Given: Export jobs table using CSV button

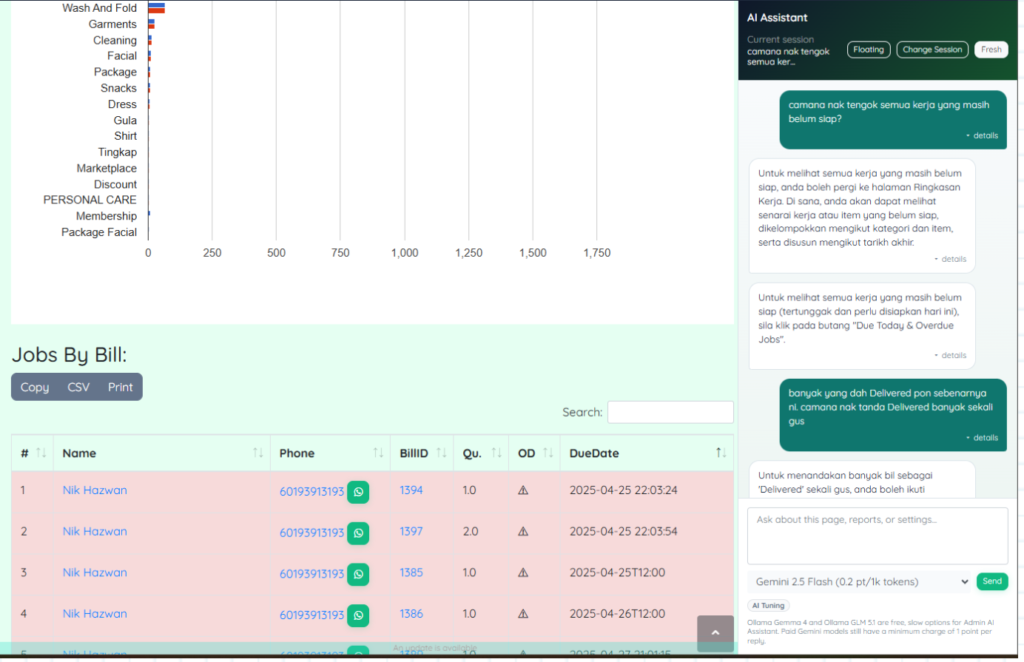Looking at the screenshot, I should click(x=78, y=387).
